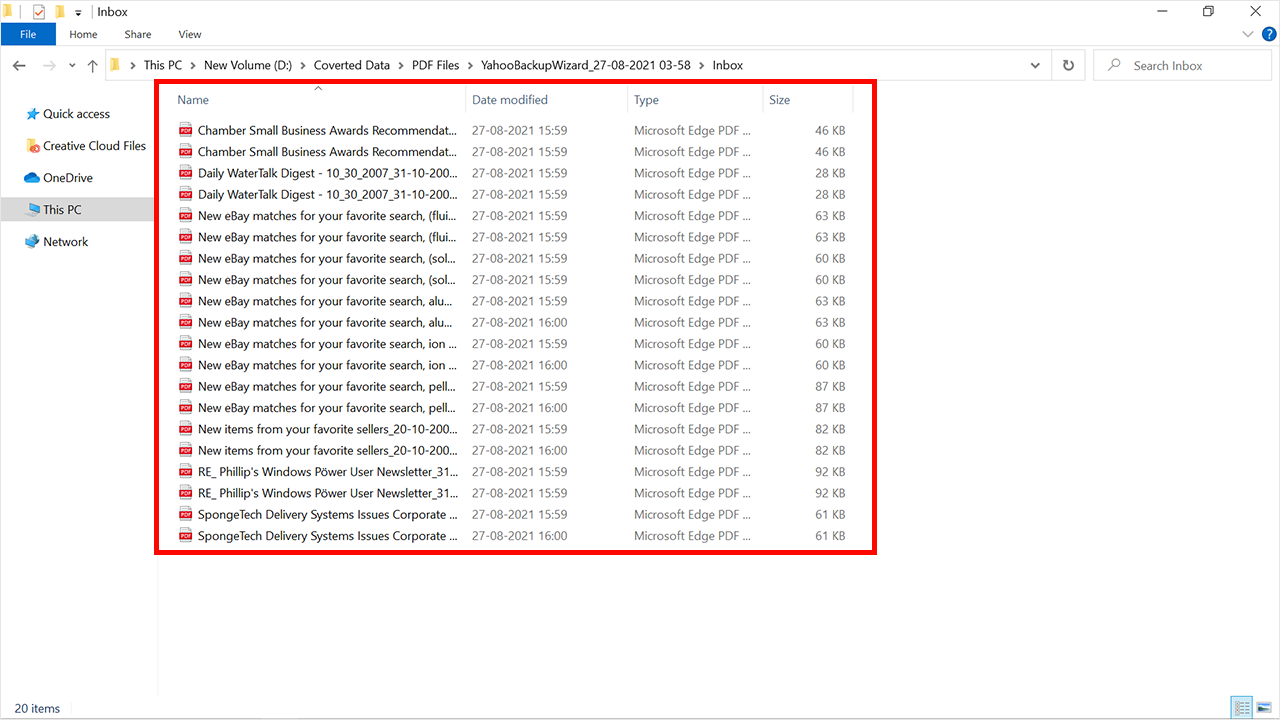Viewport: 1280px width, 720px height.
Task: Switch to details view in status bar
Action: click(x=1243, y=708)
